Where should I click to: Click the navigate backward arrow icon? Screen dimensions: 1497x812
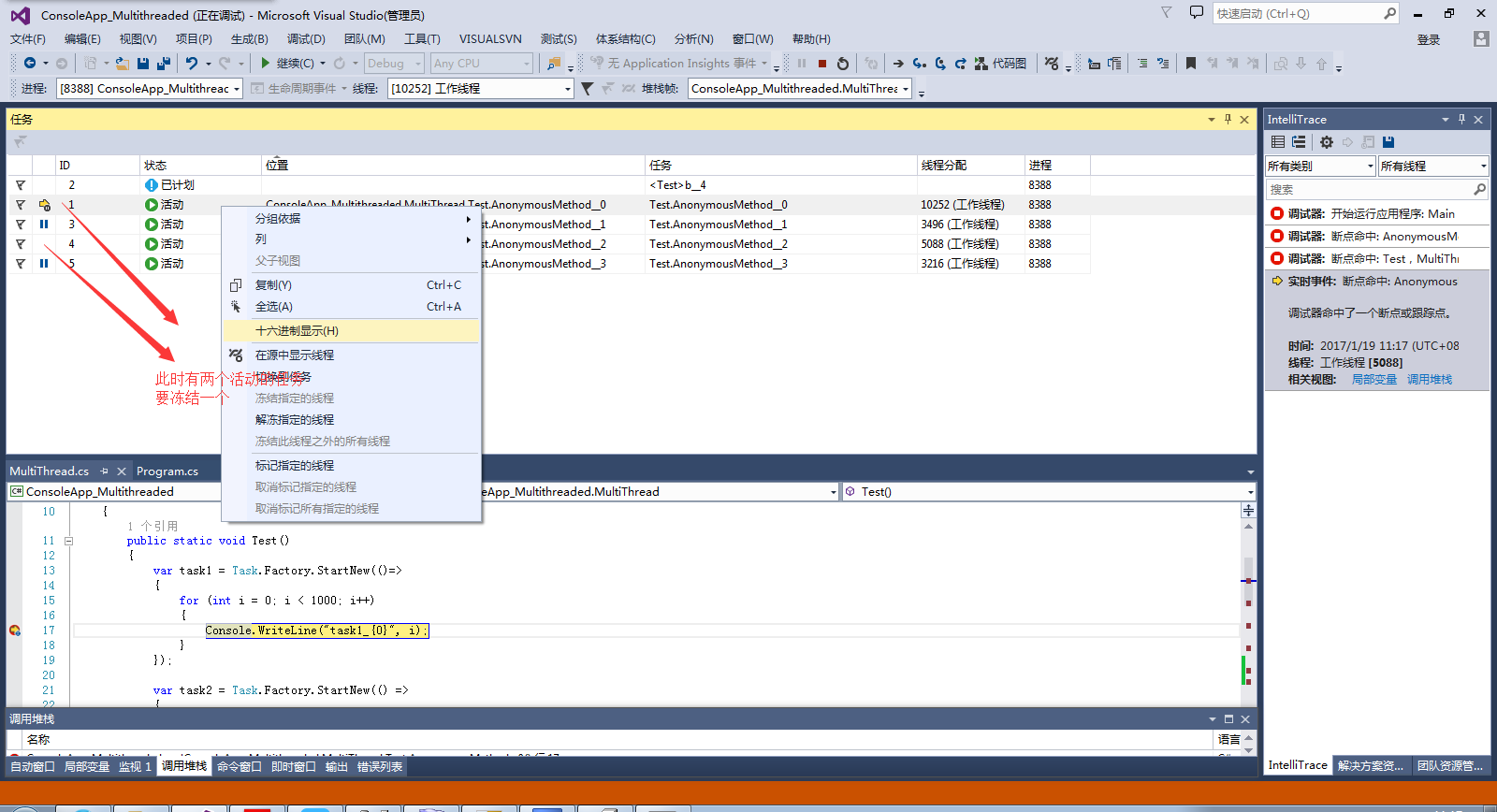30,63
